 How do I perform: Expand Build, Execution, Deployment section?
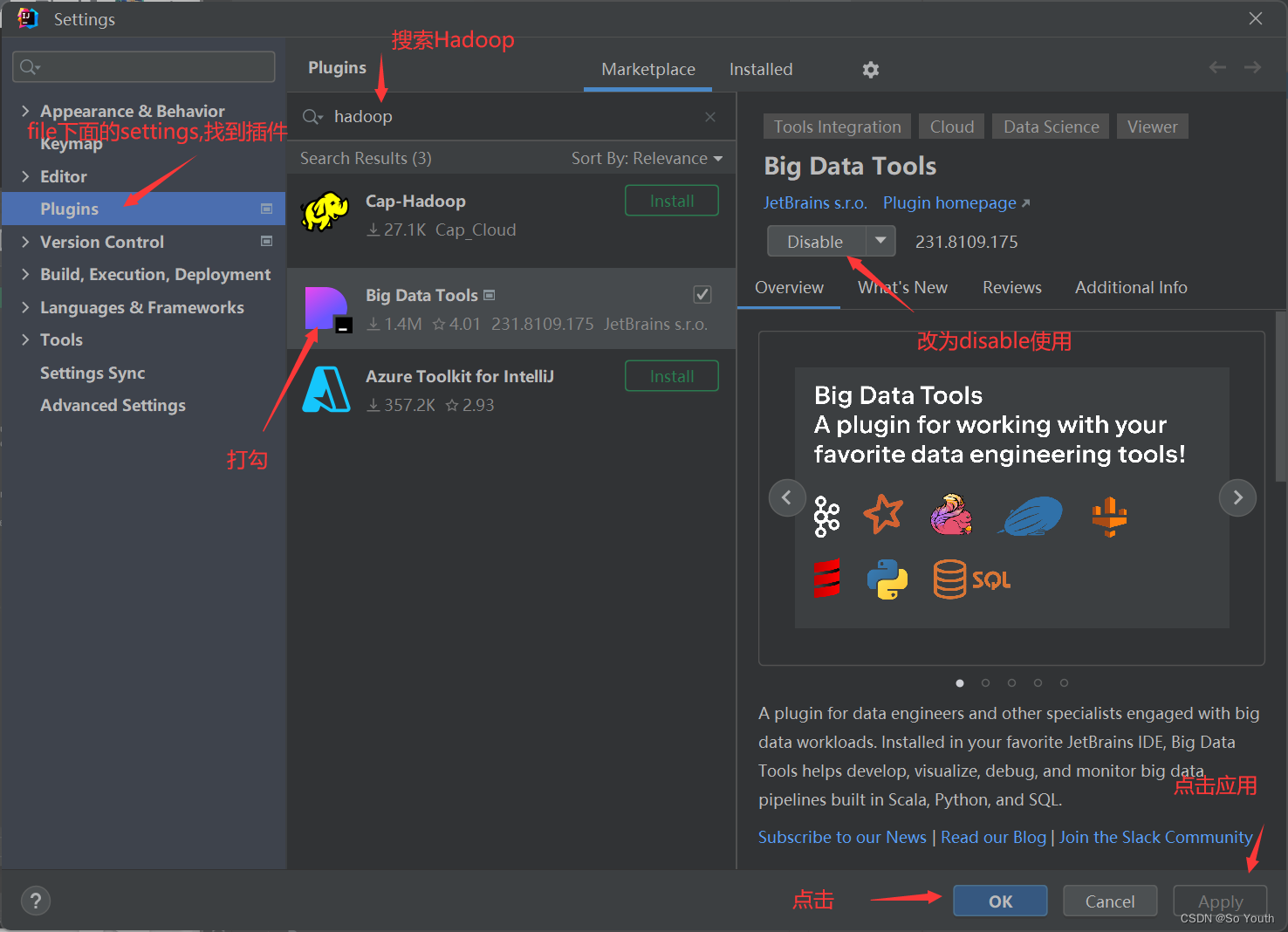(25, 274)
